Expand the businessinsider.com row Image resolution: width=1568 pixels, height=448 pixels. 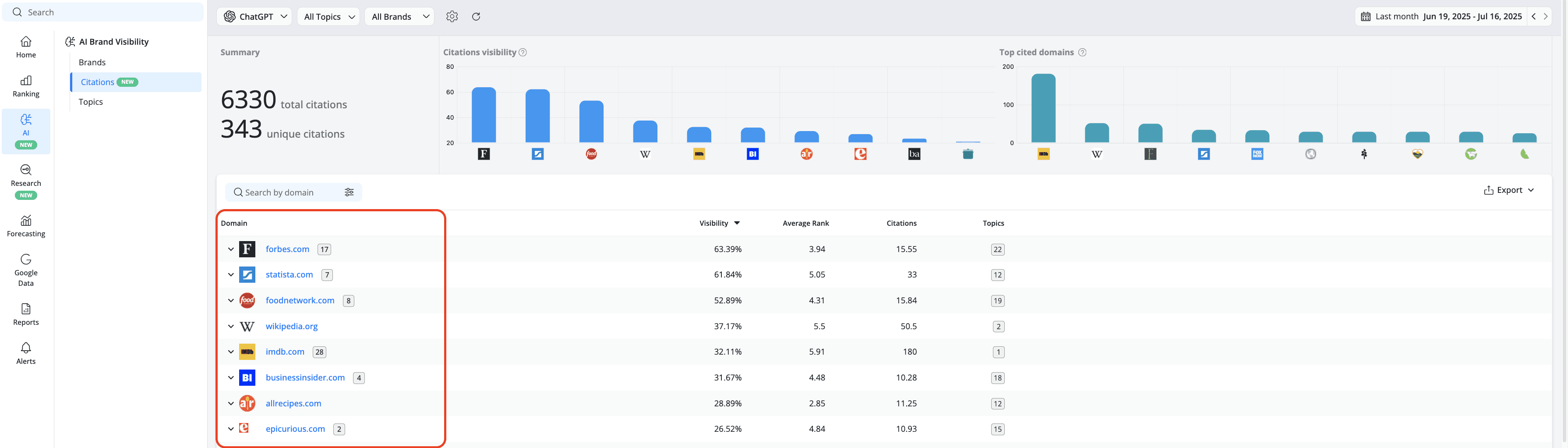point(231,378)
